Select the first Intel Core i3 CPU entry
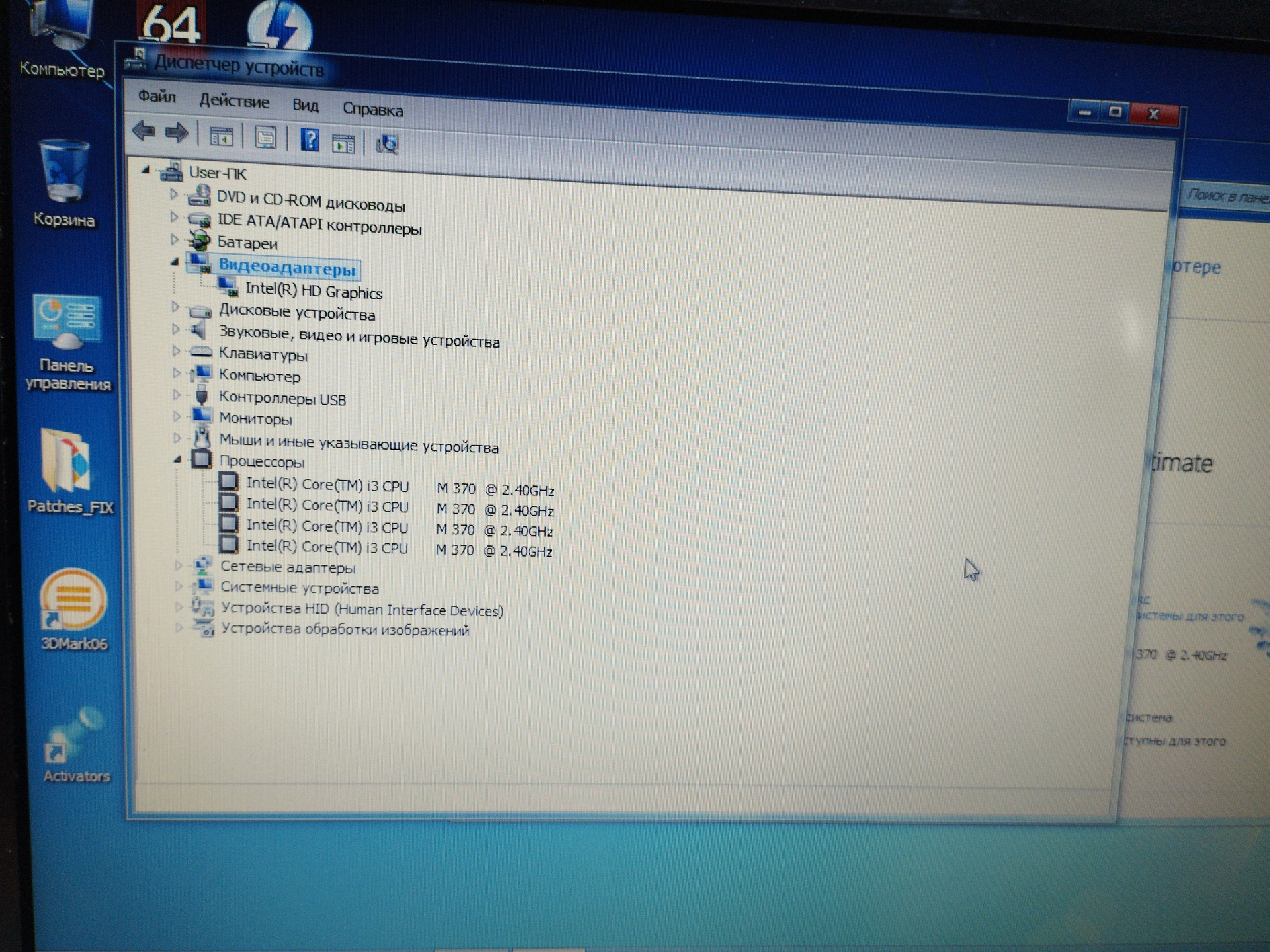This screenshot has height=952, width=1270. pyautogui.click(x=400, y=487)
